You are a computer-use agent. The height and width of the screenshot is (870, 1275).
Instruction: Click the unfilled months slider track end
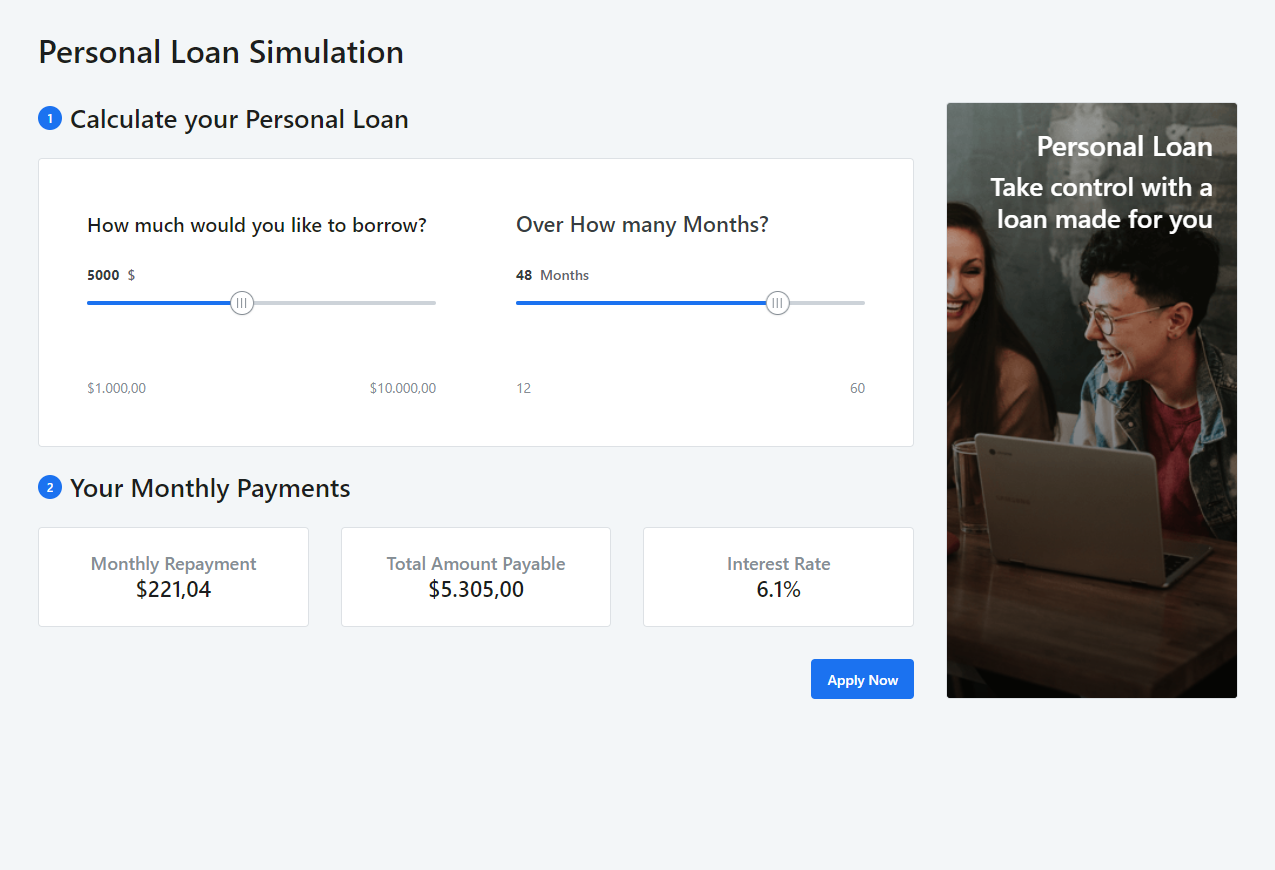tap(828, 303)
